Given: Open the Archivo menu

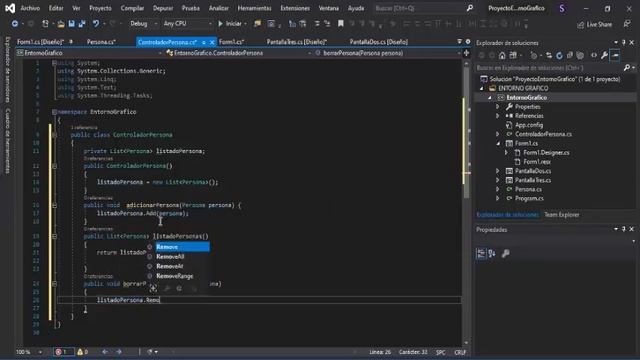Looking at the screenshot, I should 30,8.
